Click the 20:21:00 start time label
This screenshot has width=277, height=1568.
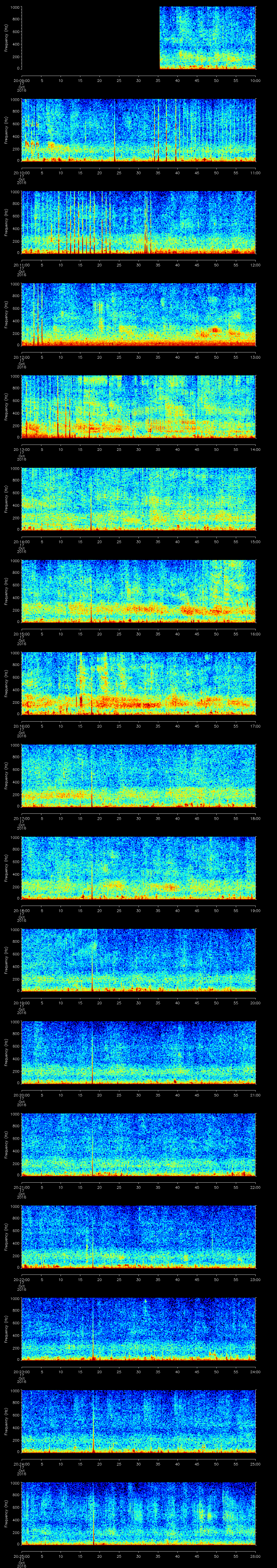click(21, 1187)
